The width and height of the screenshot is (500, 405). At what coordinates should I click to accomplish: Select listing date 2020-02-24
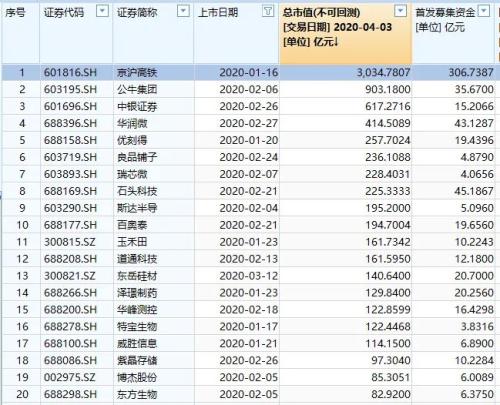click(x=248, y=157)
